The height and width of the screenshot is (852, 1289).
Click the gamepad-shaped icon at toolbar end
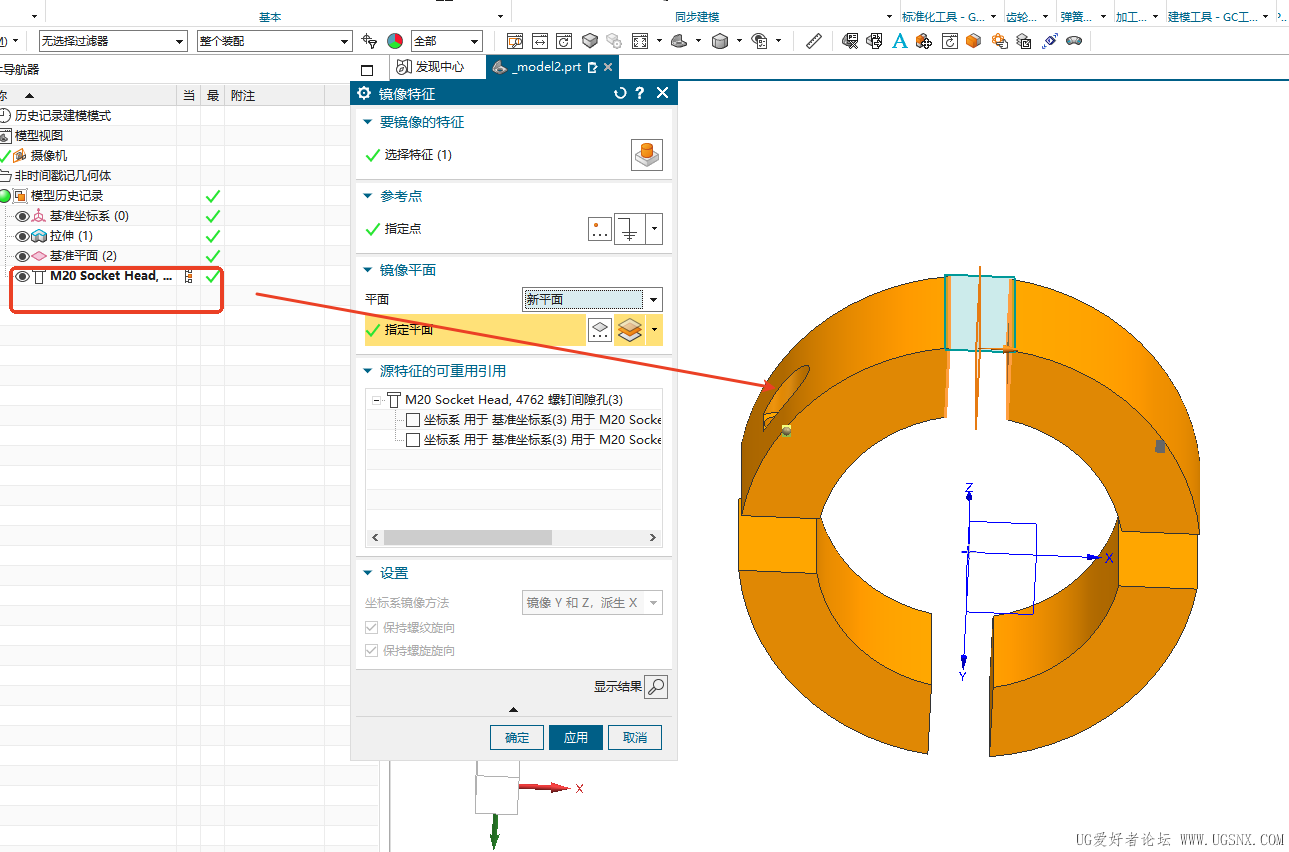[1074, 41]
